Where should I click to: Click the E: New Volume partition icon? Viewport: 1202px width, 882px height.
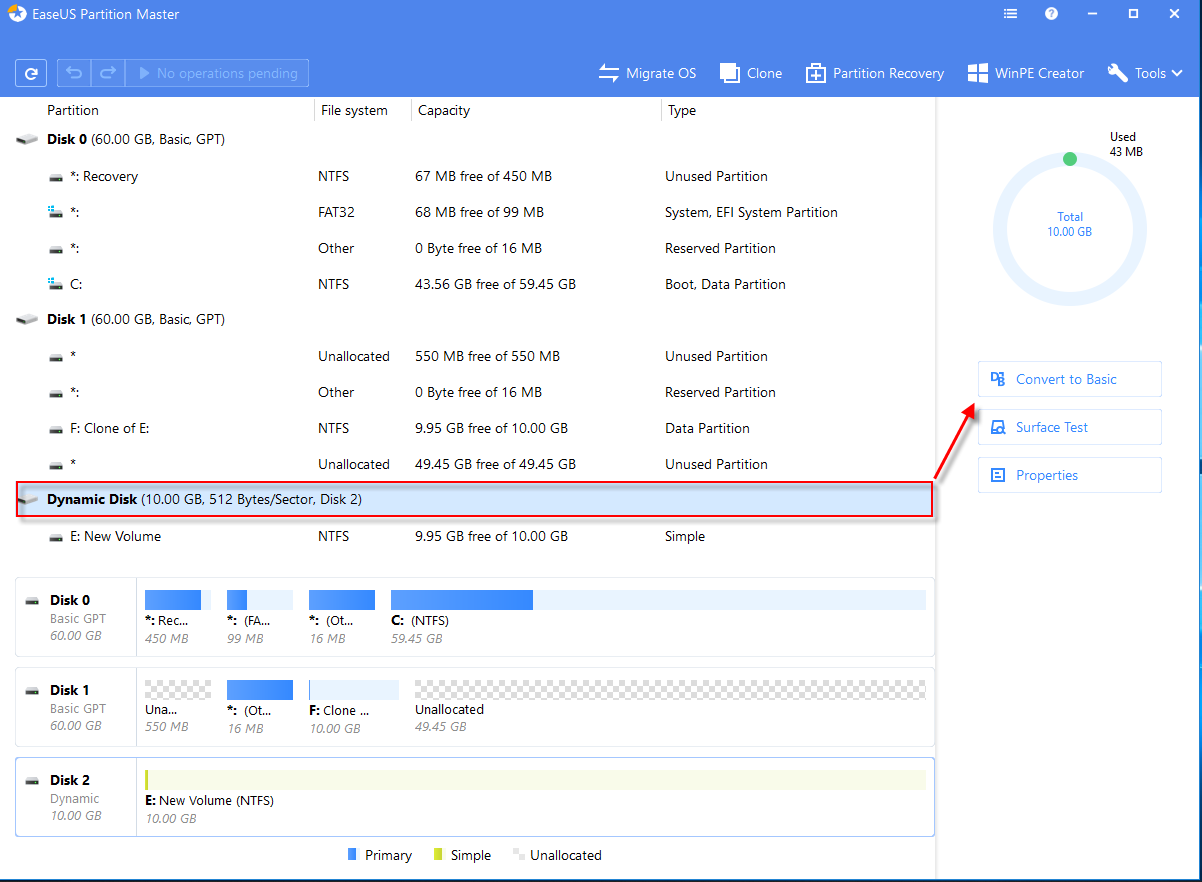click(56, 537)
